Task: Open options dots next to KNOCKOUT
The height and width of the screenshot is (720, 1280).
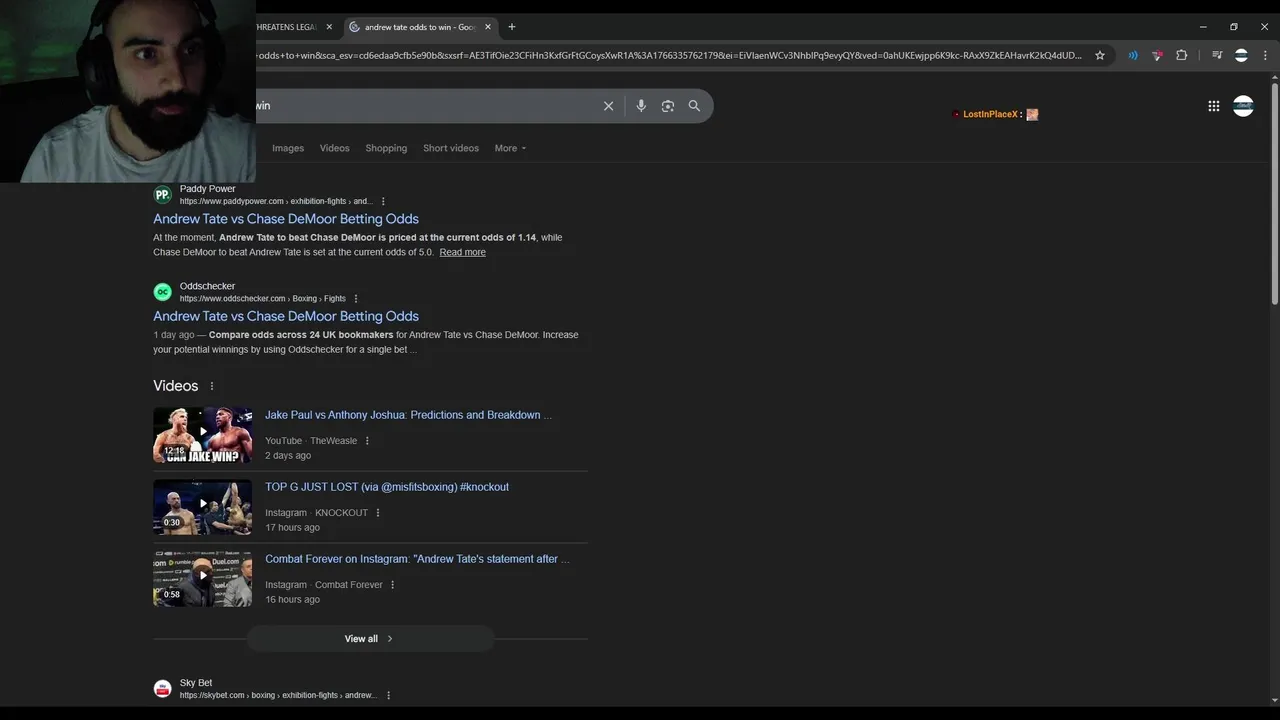Action: tap(378, 513)
